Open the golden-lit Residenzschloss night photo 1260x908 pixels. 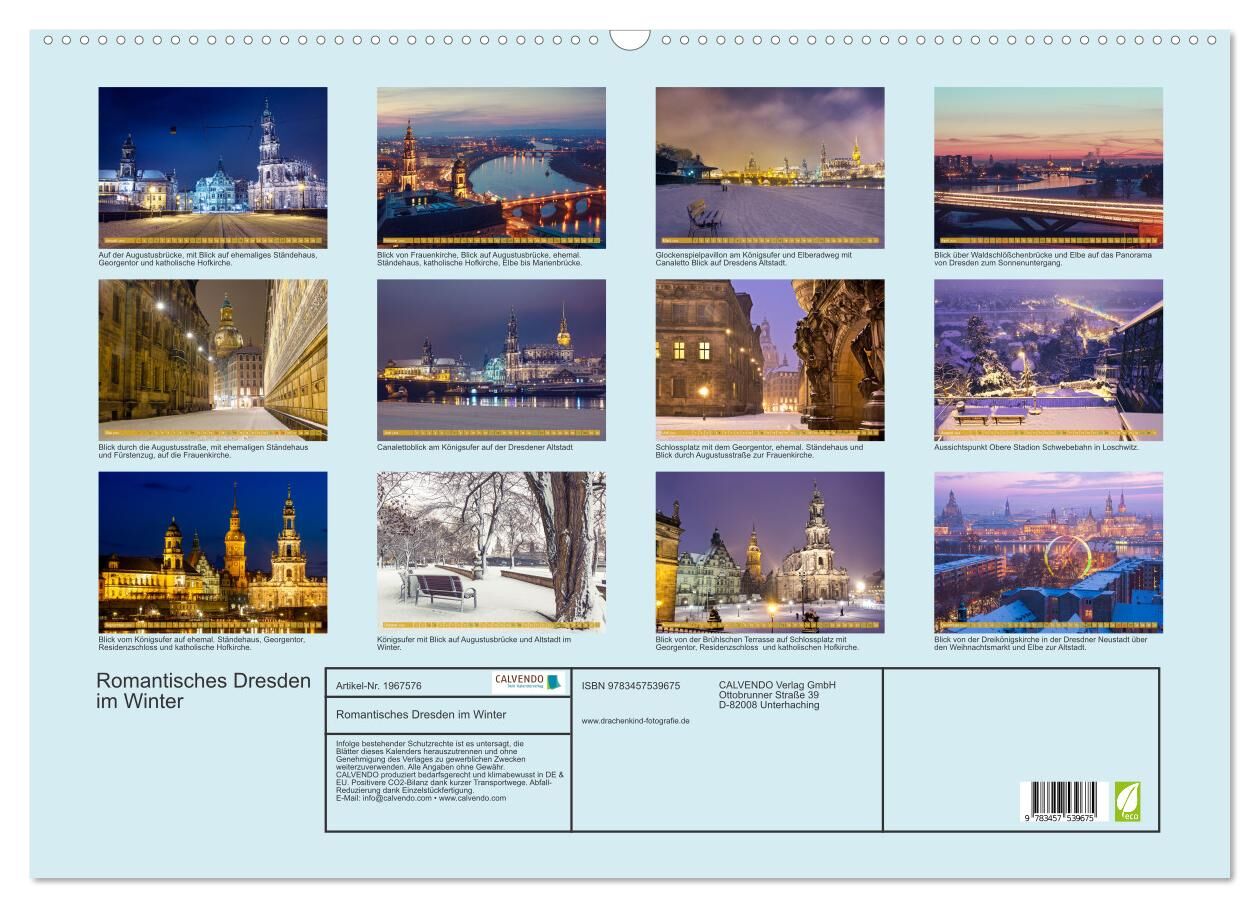coord(212,552)
